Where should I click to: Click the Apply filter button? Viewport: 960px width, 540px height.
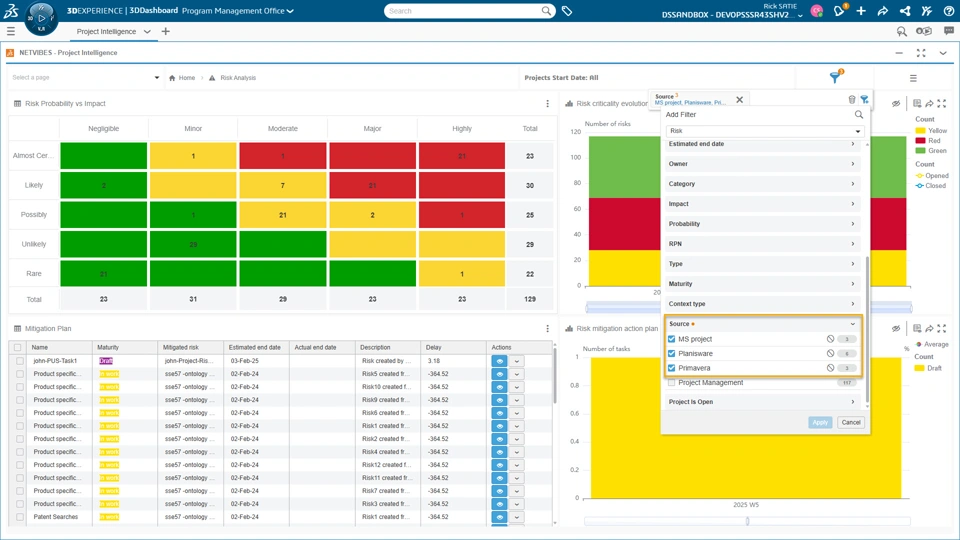click(x=820, y=422)
